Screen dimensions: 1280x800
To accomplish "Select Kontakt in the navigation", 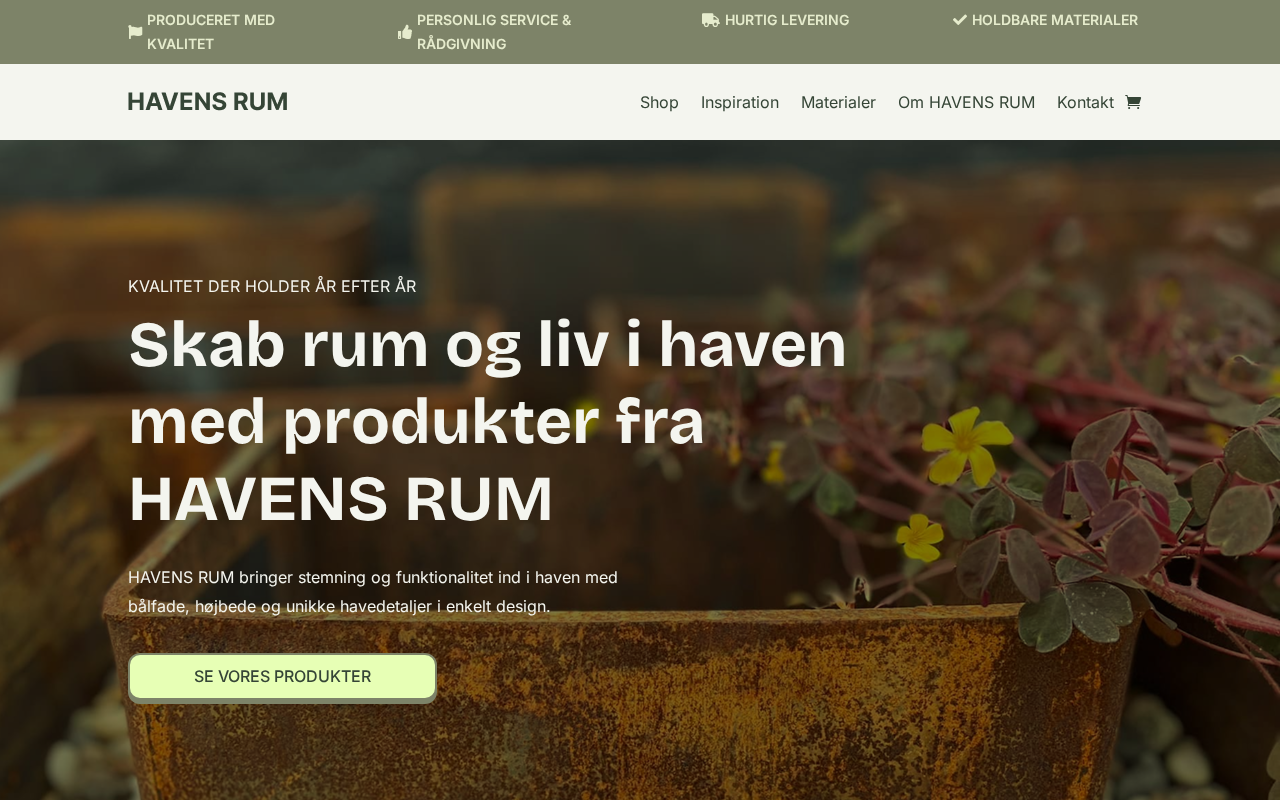I will pos(1085,102).
